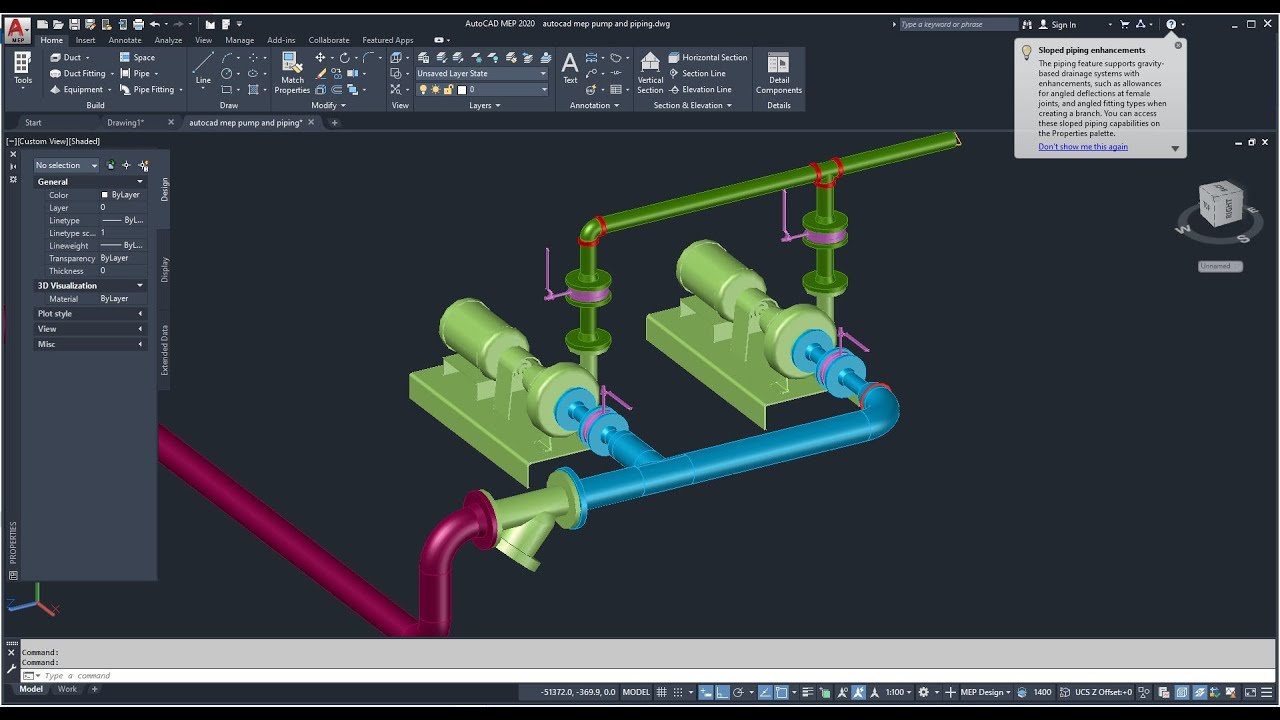Click the Horizontal Section tool

point(708,57)
